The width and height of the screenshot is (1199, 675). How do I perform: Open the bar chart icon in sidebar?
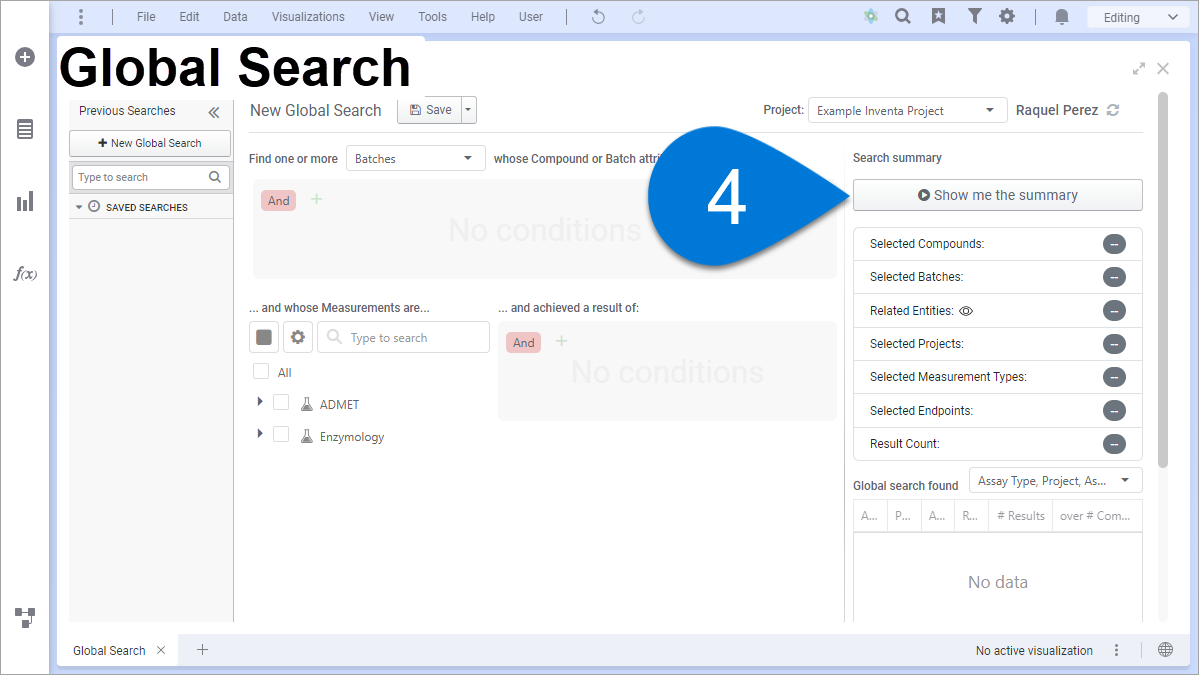(24, 202)
